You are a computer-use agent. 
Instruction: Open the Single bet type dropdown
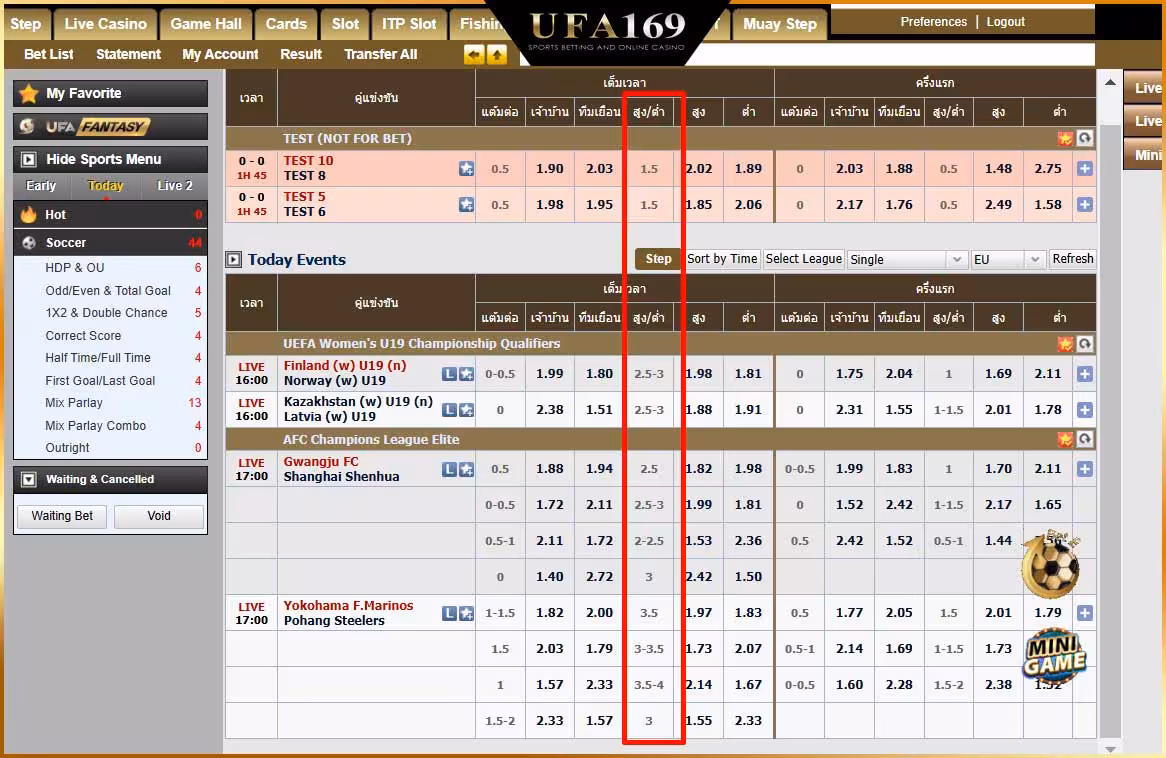pyautogui.click(x=905, y=259)
